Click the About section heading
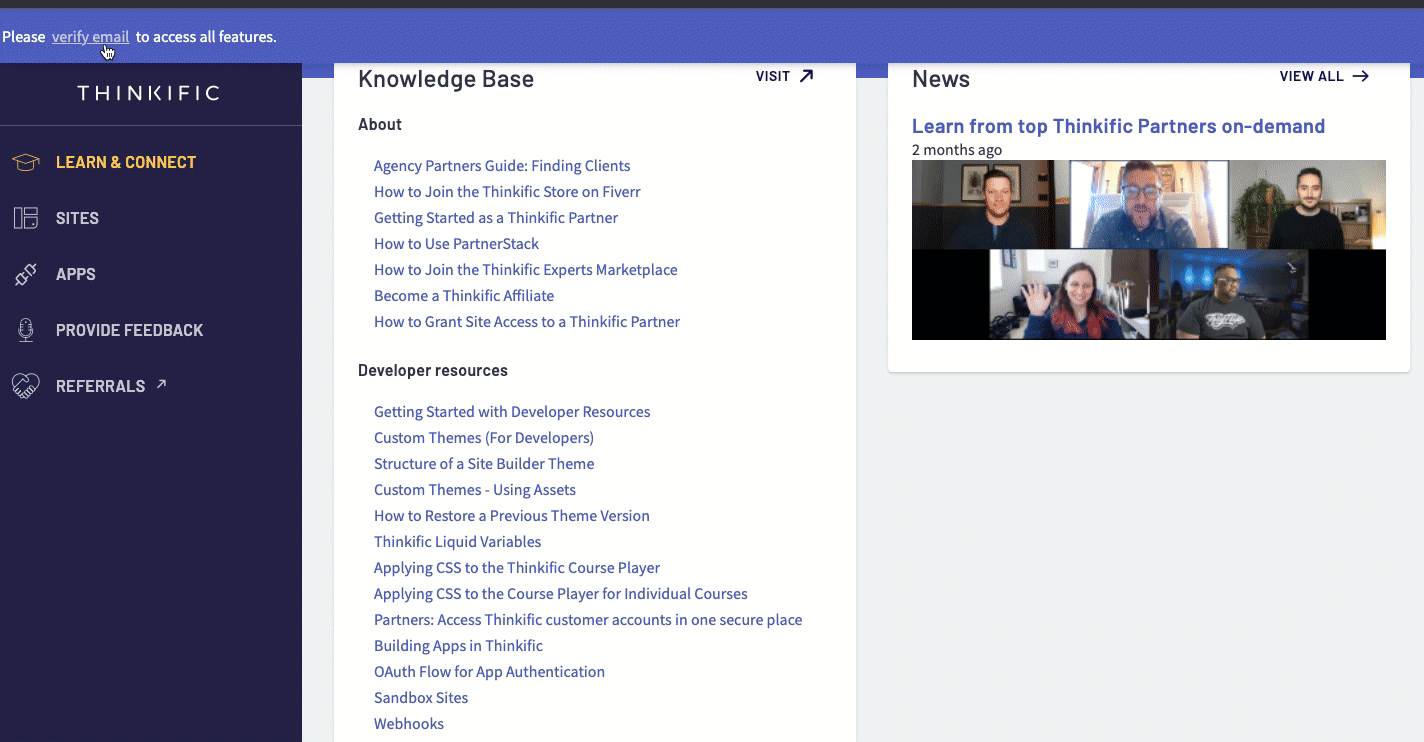The image size is (1424, 742). point(380,125)
